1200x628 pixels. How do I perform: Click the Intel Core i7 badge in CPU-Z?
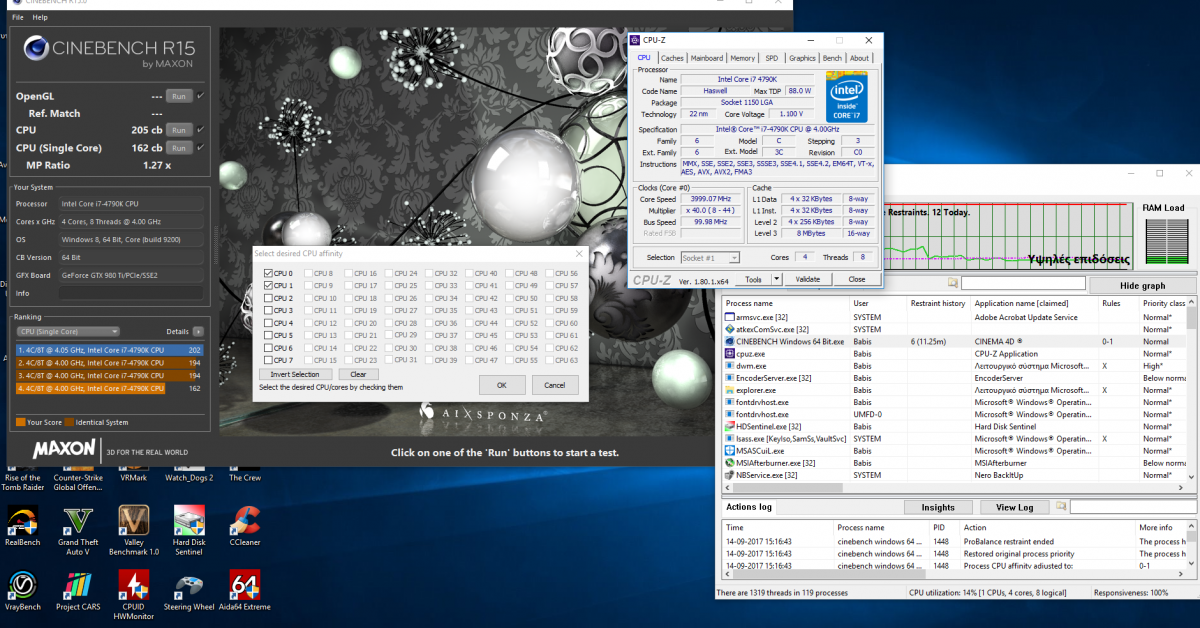tap(847, 97)
